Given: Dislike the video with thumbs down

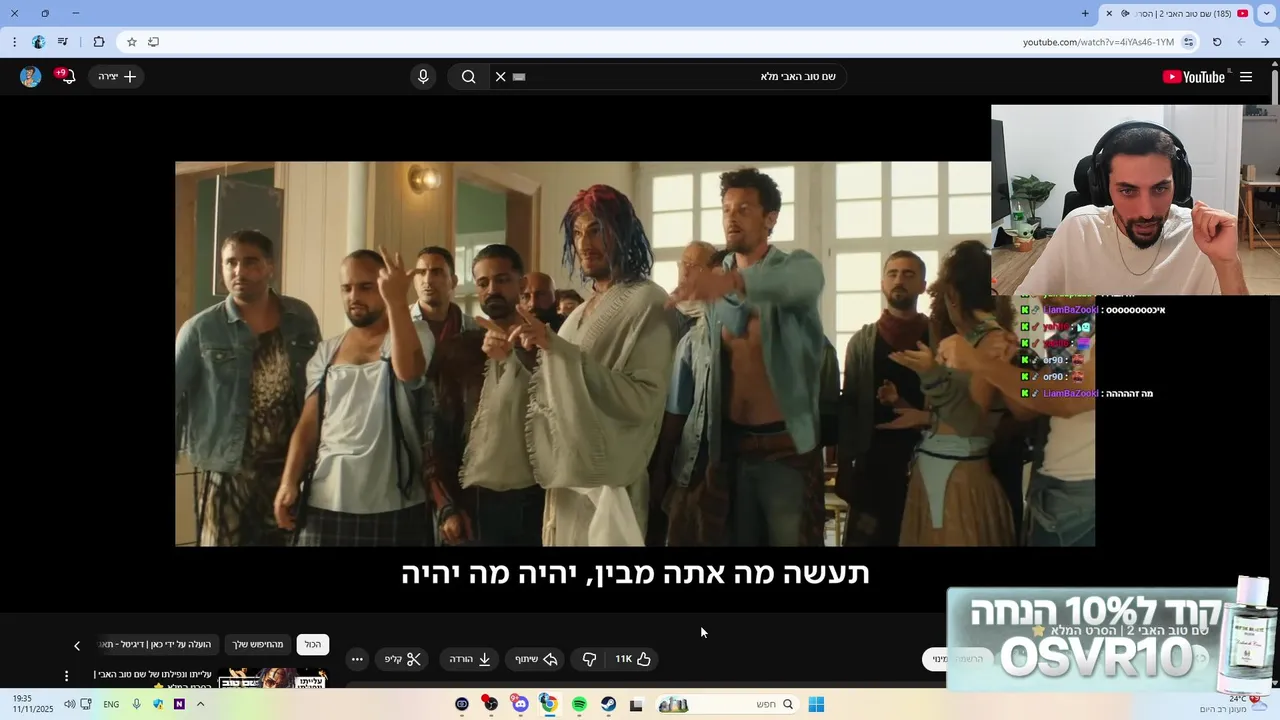Looking at the screenshot, I should tap(589, 659).
